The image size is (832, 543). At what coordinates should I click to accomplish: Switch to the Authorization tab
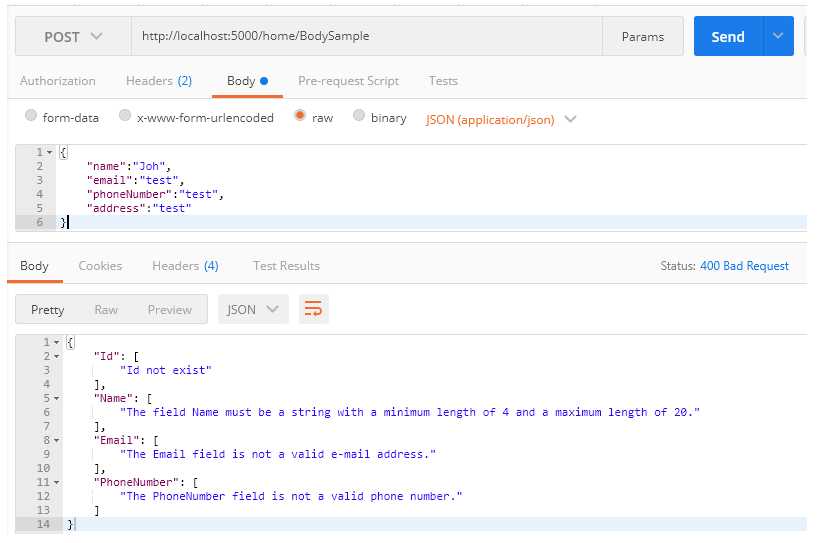[58, 81]
